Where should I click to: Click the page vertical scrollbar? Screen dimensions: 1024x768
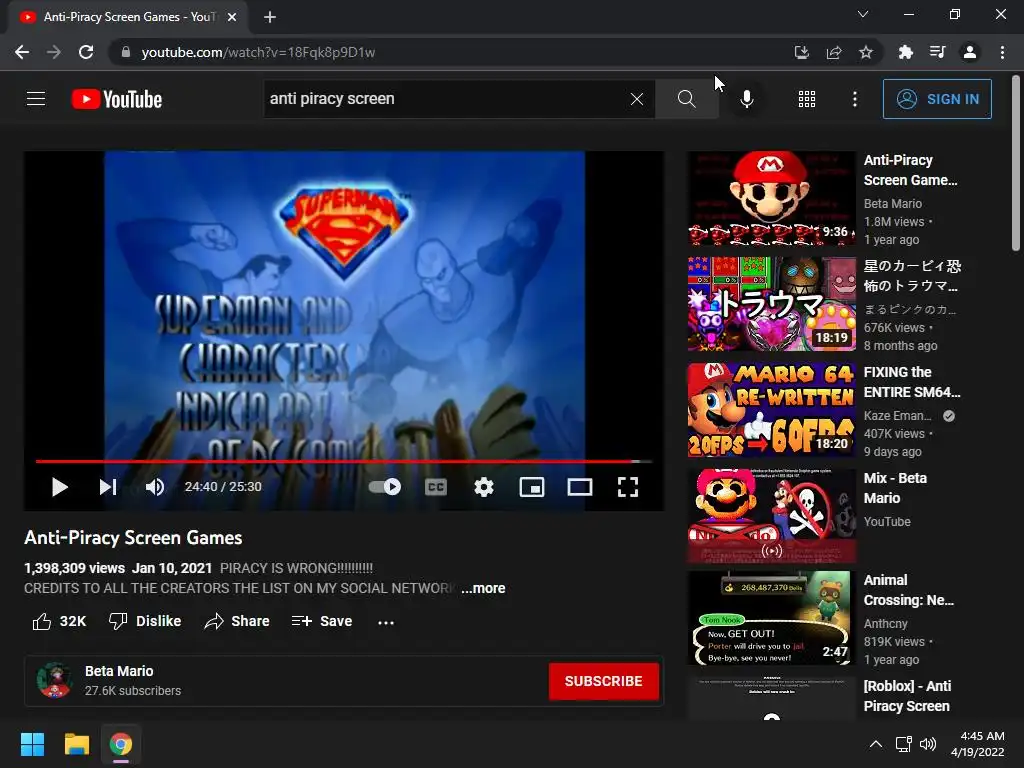1016,163
